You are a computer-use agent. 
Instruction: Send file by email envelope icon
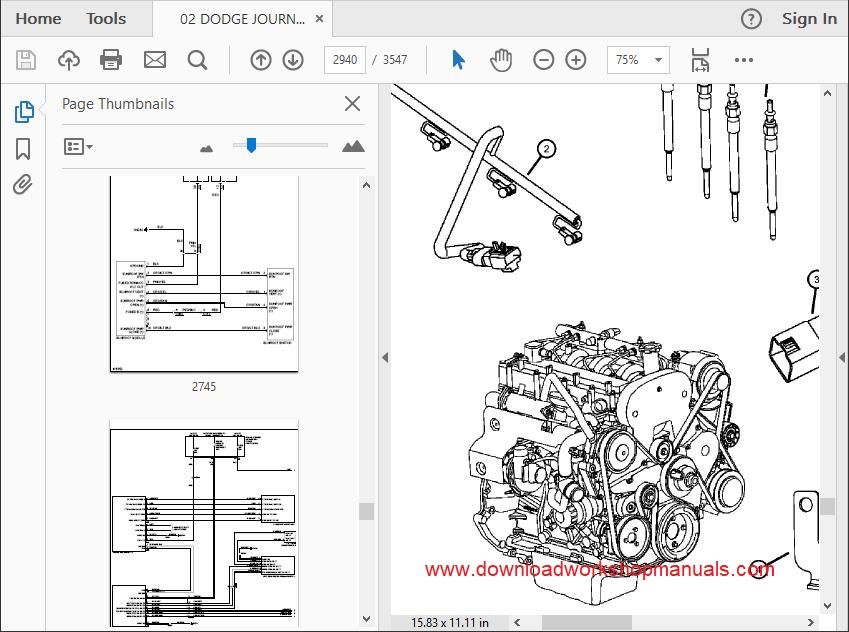tap(155, 60)
